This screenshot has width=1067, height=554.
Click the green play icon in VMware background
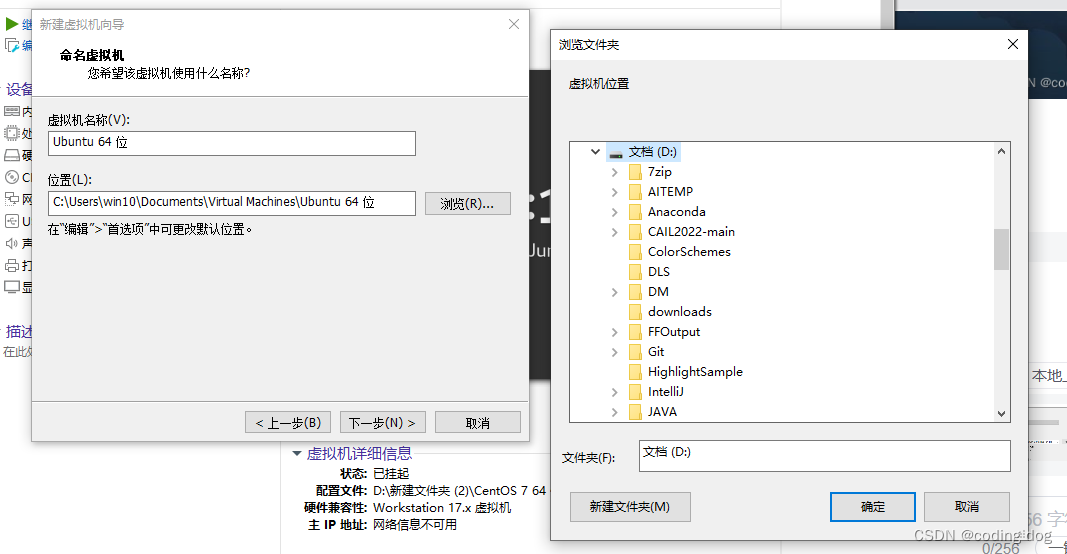coord(12,24)
